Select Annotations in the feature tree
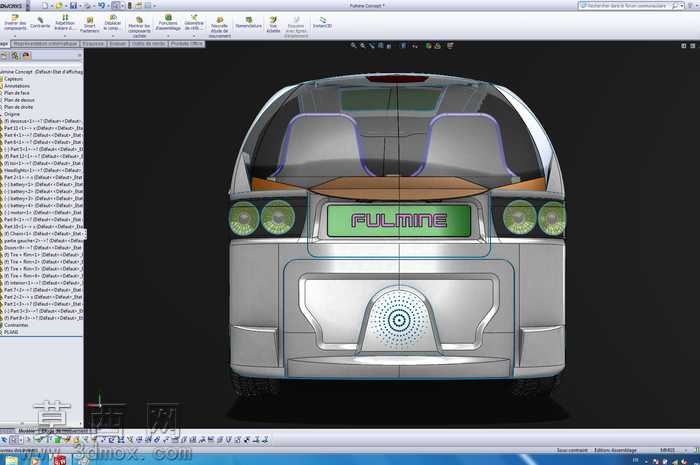This screenshot has height=465, width=700. (17, 86)
